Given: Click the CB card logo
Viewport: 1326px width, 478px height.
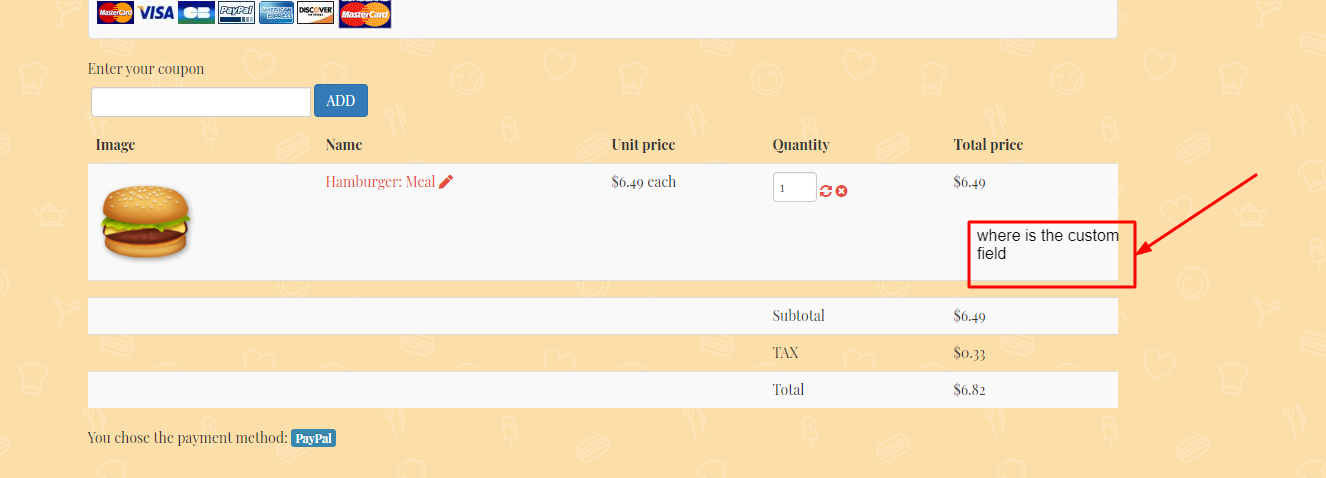Looking at the screenshot, I should point(196,13).
